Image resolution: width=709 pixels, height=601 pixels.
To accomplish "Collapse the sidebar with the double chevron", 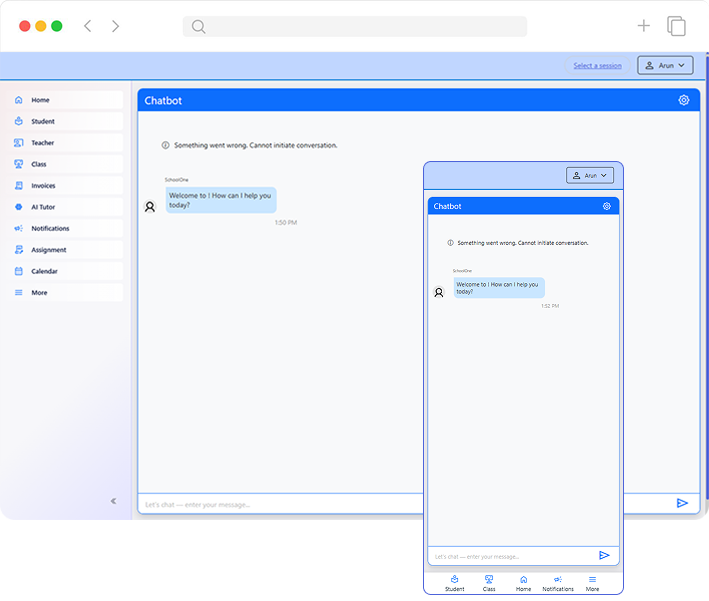I will (x=113, y=500).
